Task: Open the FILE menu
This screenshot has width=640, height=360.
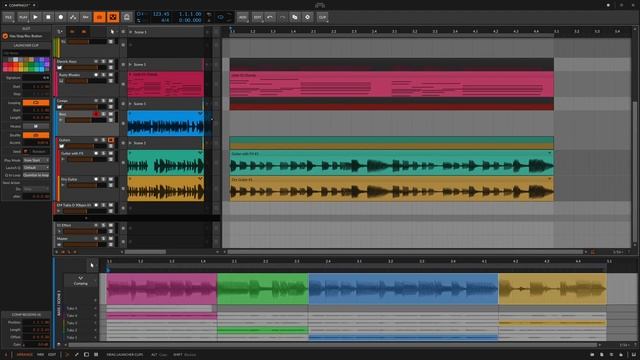Action: tap(9, 17)
